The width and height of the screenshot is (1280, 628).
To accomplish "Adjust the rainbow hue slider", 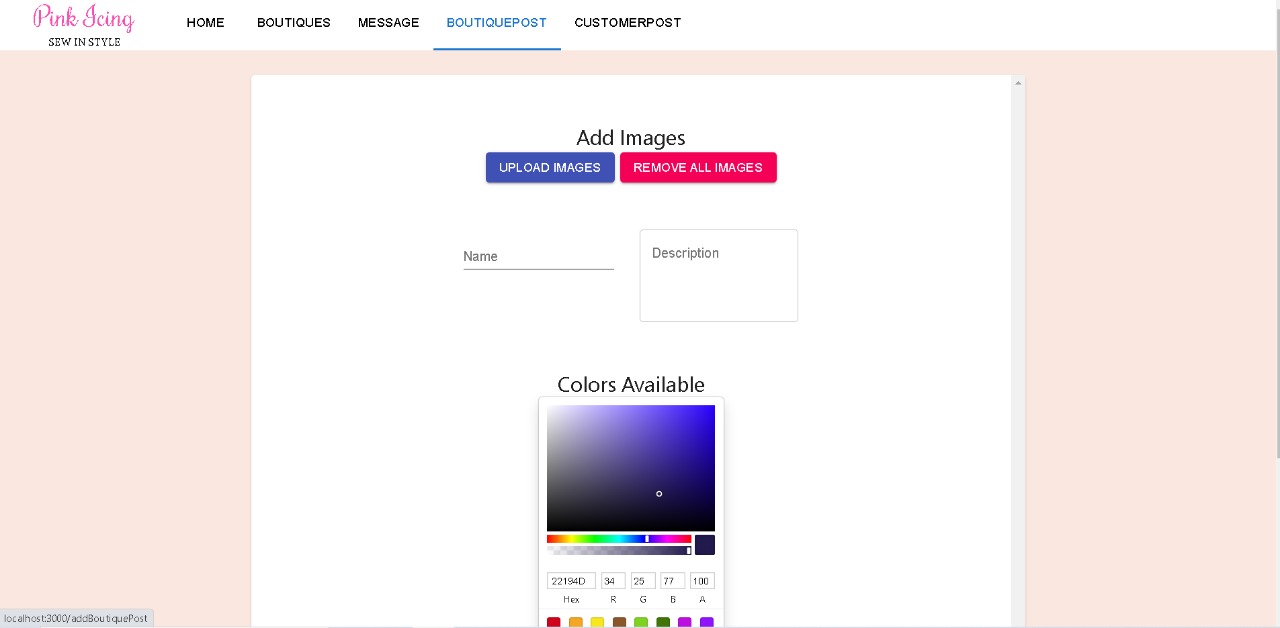I will (619, 539).
